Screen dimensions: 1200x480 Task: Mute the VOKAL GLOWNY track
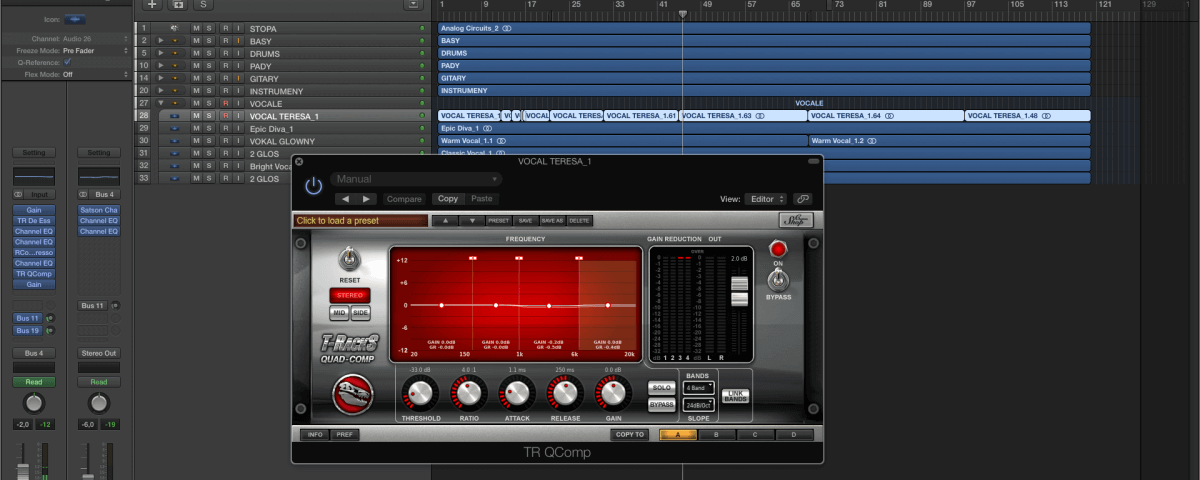pyautogui.click(x=196, y=141)
